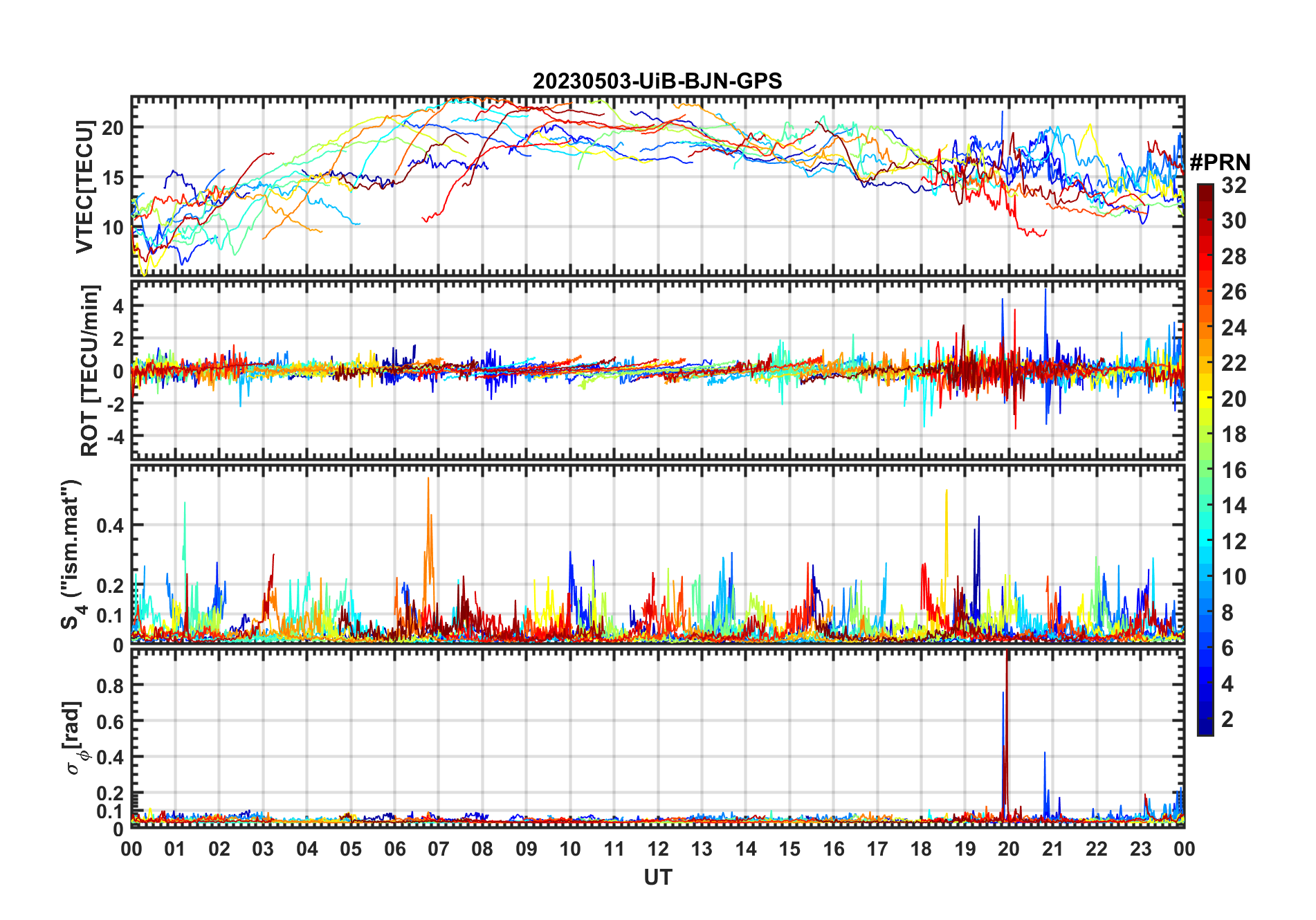Click σφ axis tick label 0.8

click(111, 686)
